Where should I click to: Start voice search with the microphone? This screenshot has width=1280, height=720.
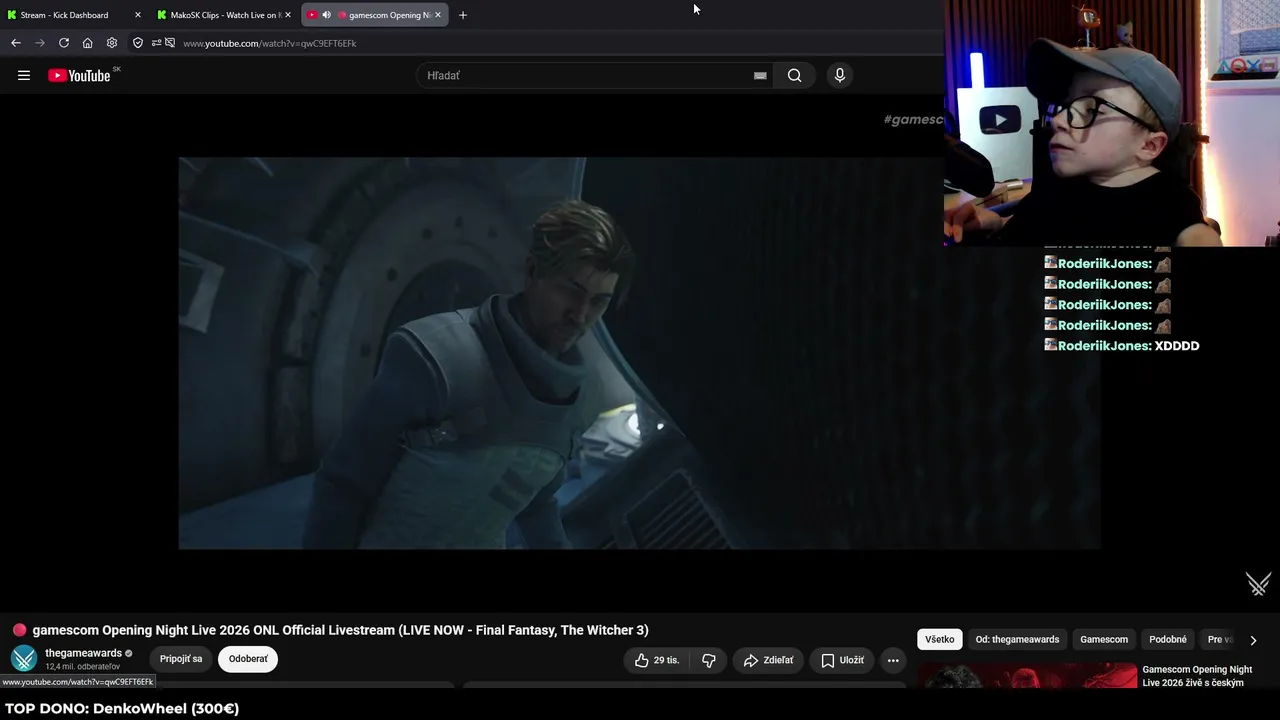pyautogui.click(x=839, y=75)
